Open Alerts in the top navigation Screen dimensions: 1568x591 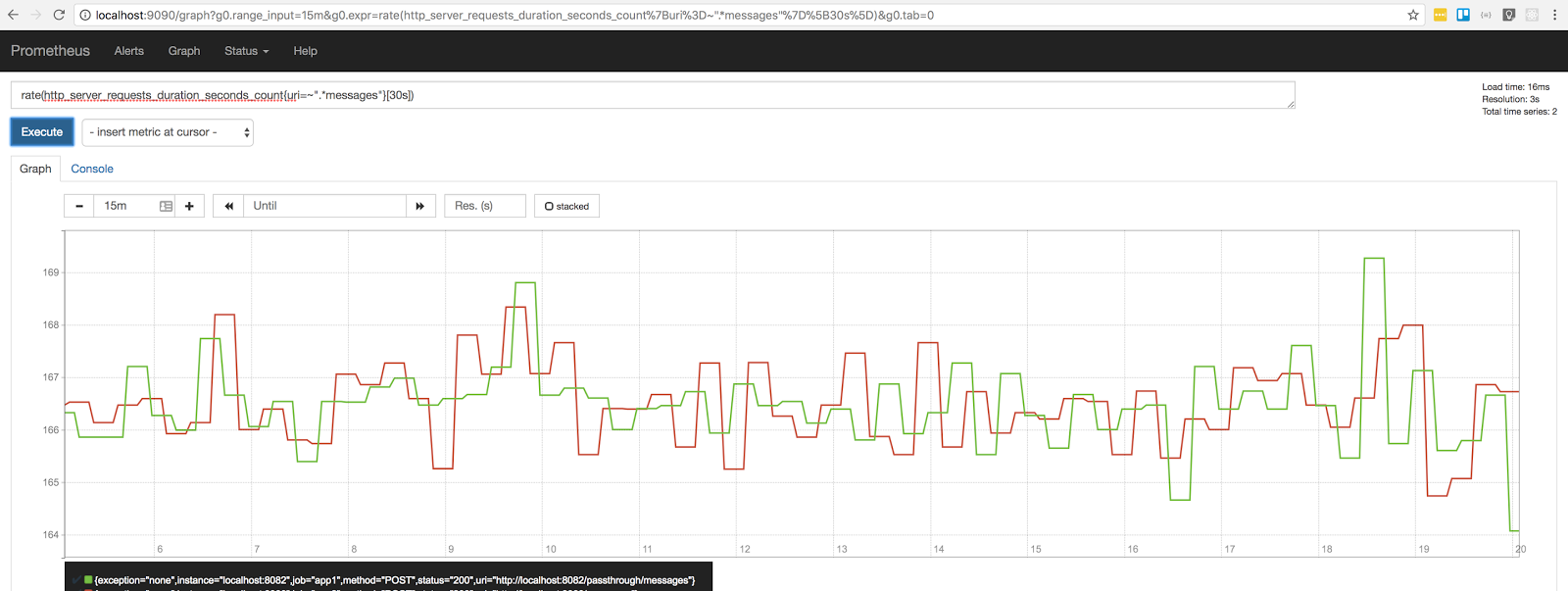click(128, 51)
